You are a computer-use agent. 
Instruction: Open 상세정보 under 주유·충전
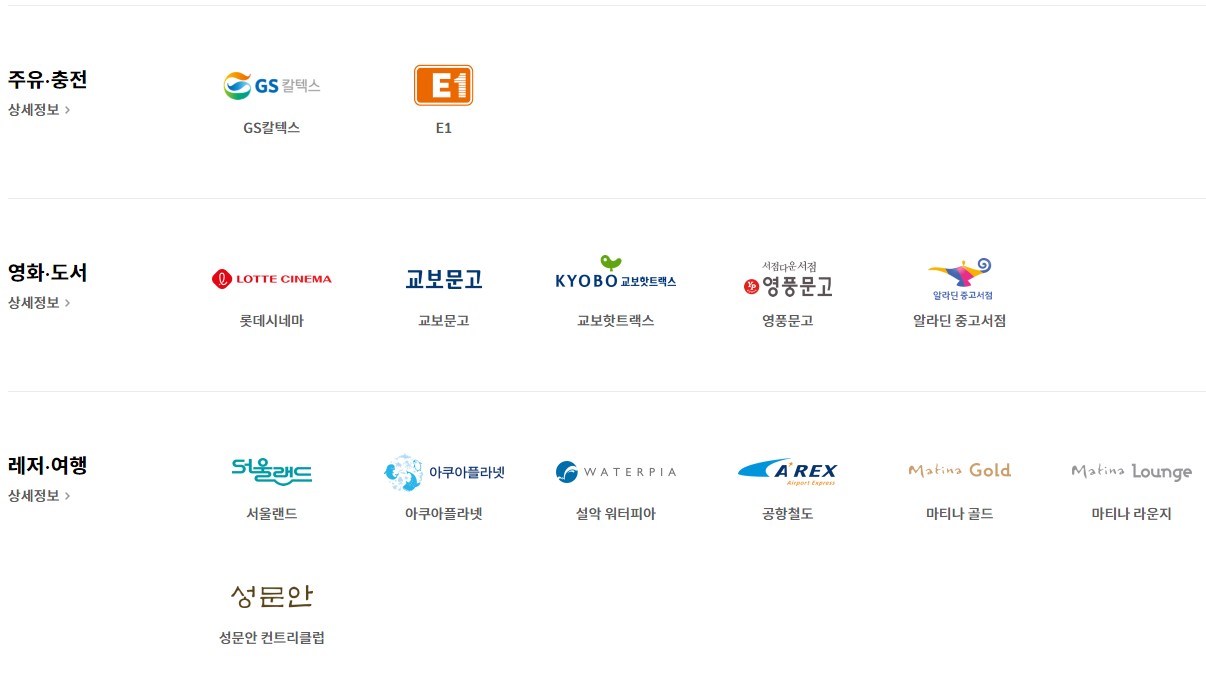39,110
